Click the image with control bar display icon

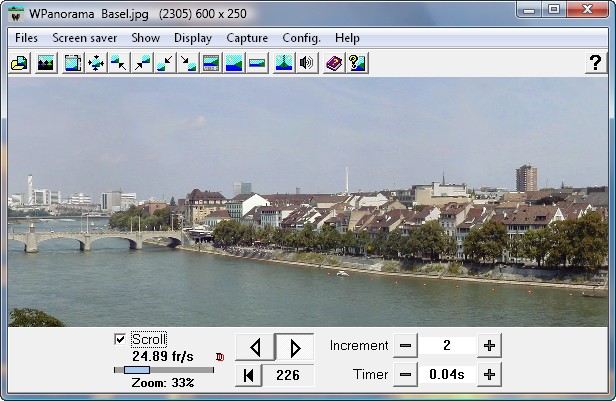click(x=211, y=63)
